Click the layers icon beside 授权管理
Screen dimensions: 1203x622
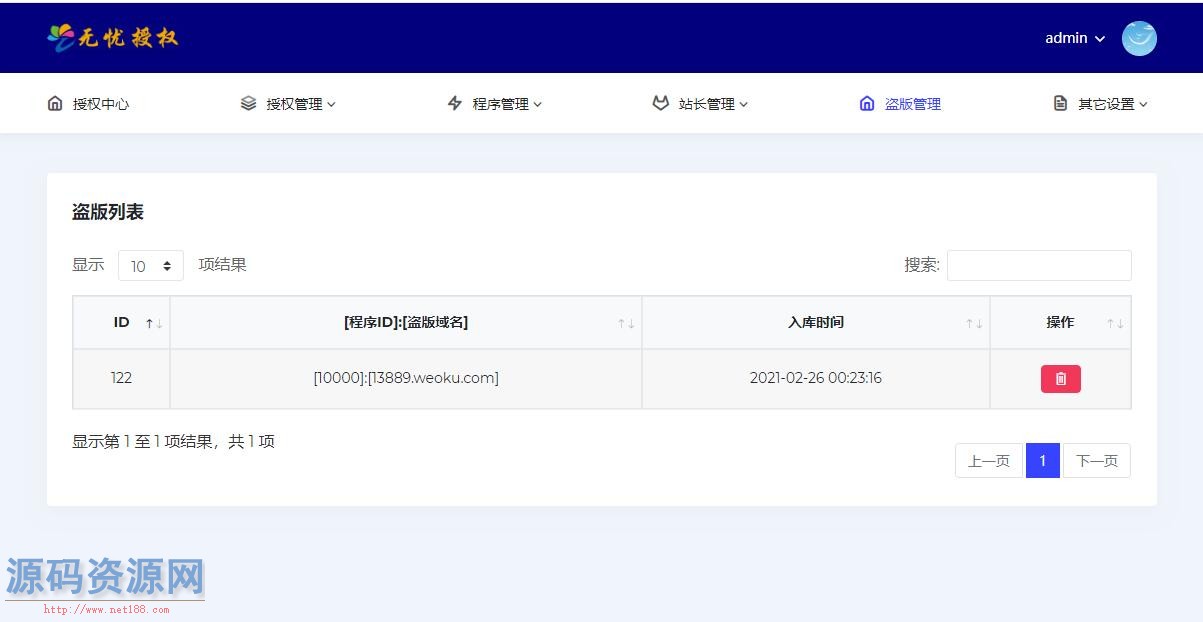(x=248, y=103)
